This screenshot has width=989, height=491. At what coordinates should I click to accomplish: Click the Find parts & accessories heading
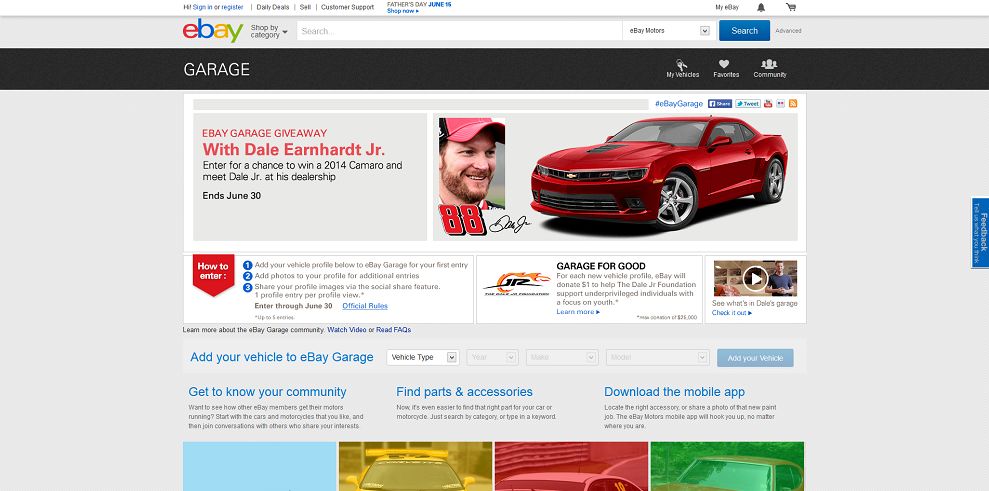pyautogui.click(x=464, y=392)
